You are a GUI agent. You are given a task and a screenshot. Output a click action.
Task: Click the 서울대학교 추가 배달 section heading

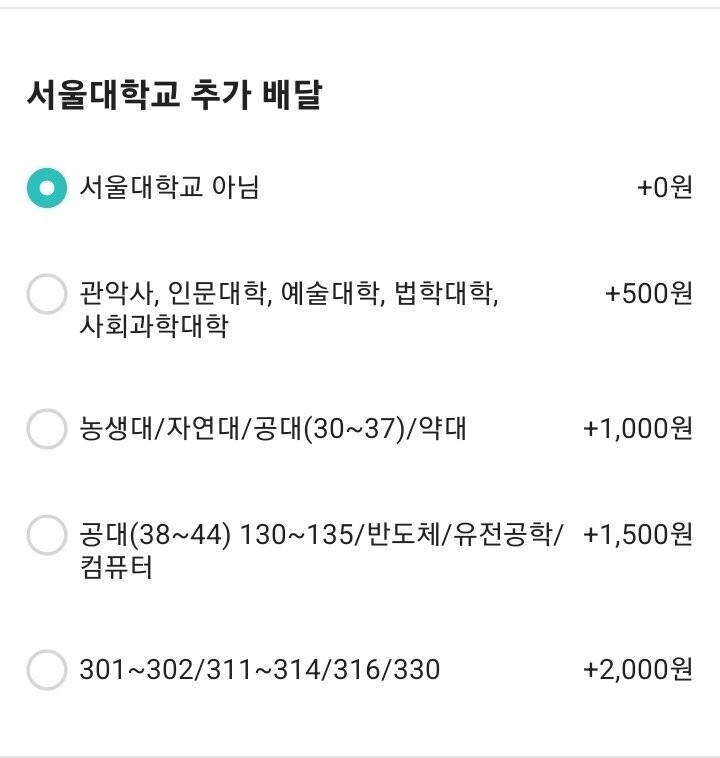click(173, 96)
